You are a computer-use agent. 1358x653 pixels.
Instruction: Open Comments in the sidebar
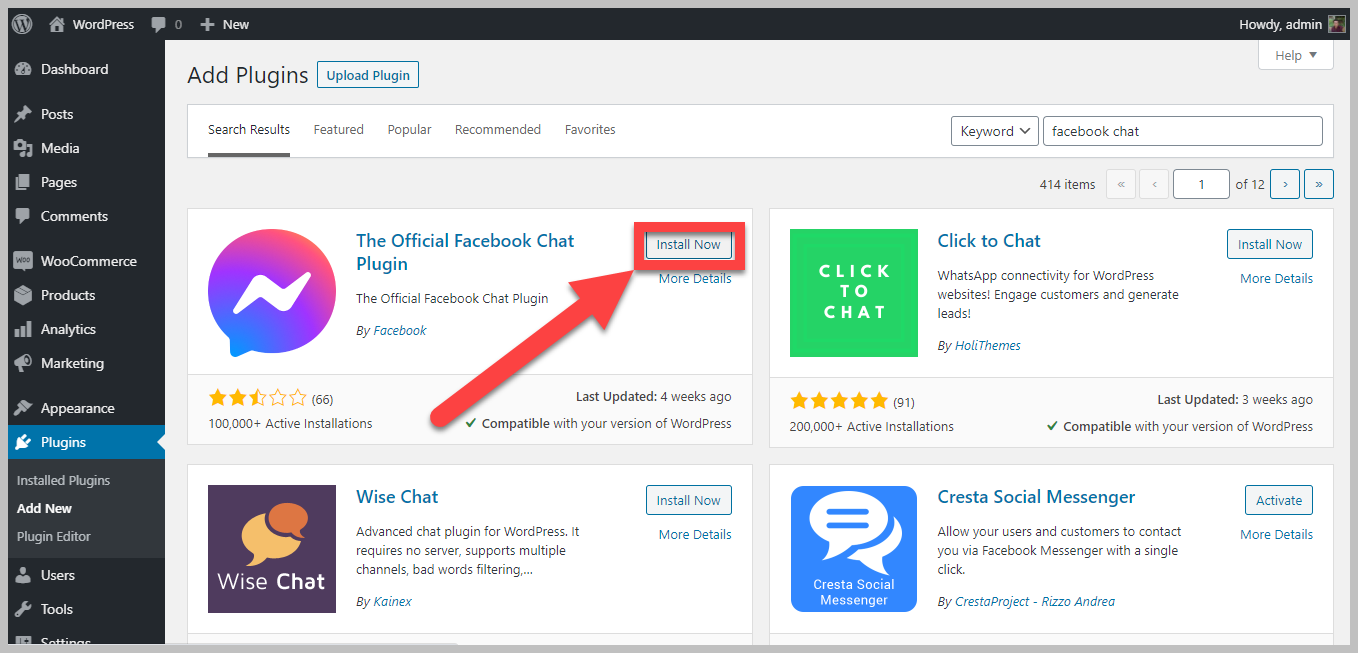pos(86,216)
